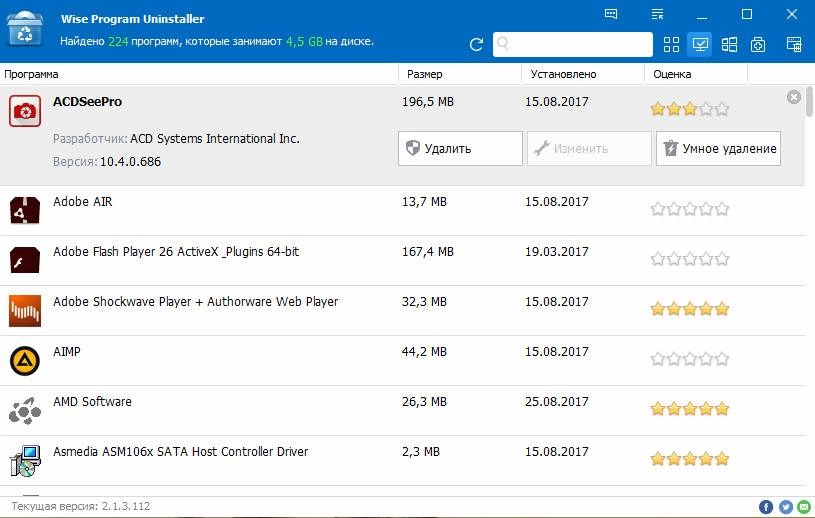Open the custom uninstall list icon
The width and height of the screenshot is (815, 518).
pos(794,45)
